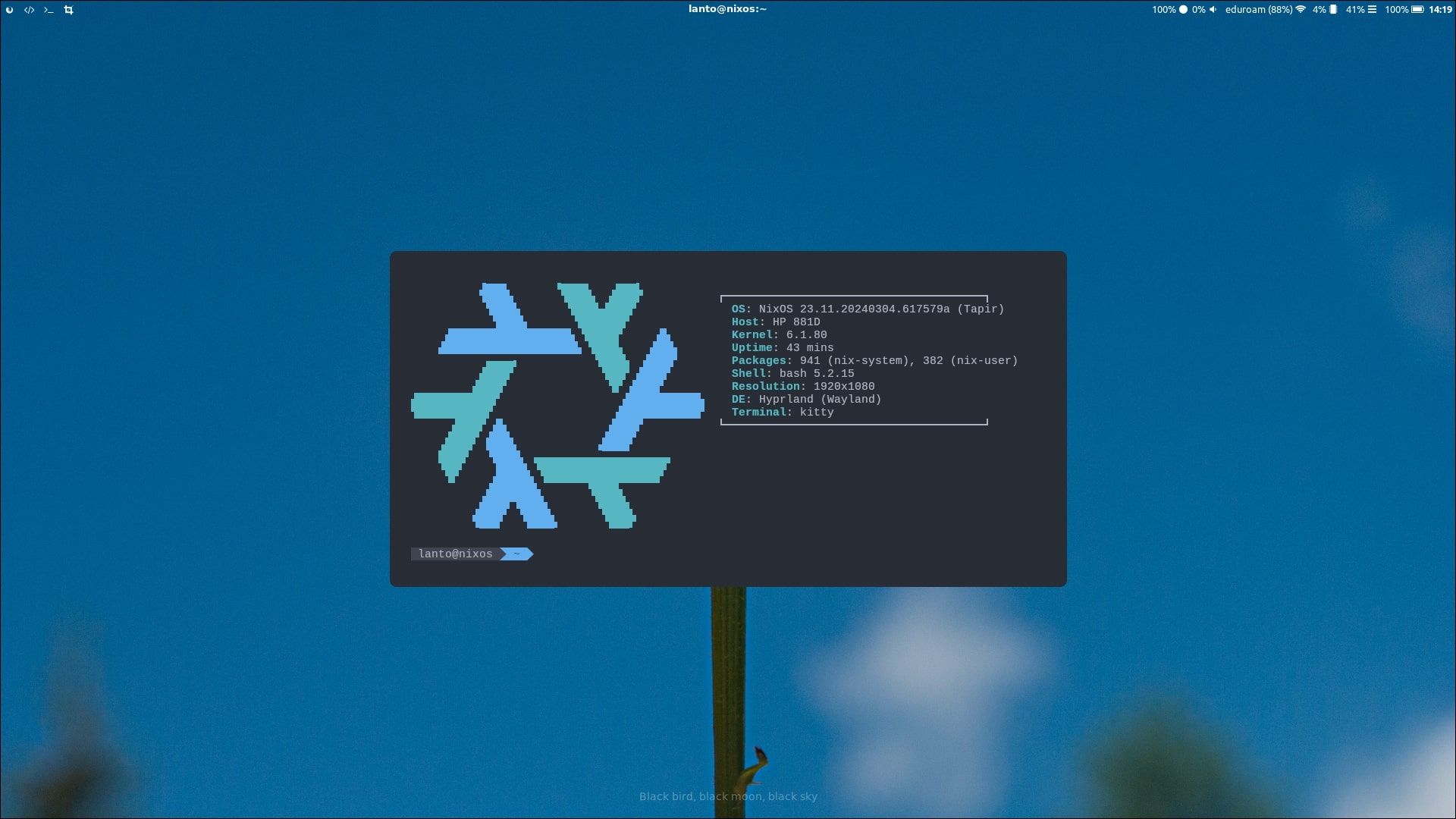Viewport: 1456px width, 819px height.
Task: Select the code editor </> icon
Action: [30, 10]
